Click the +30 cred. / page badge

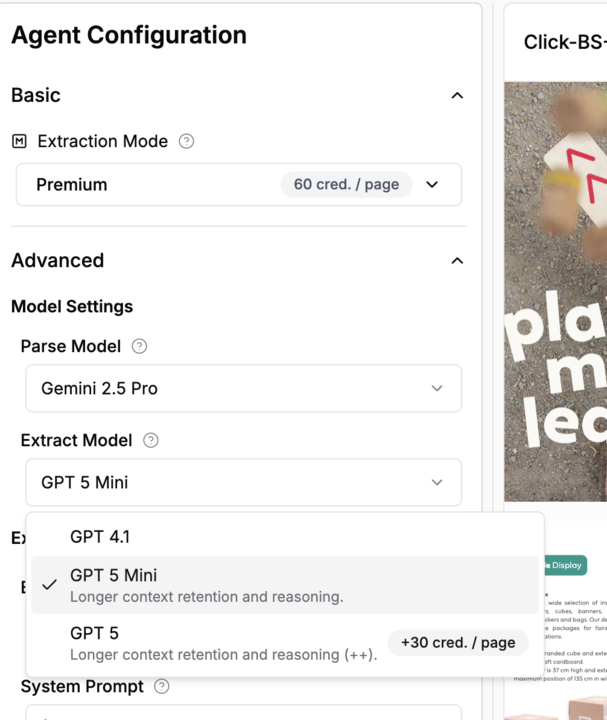tap(458, 643)
